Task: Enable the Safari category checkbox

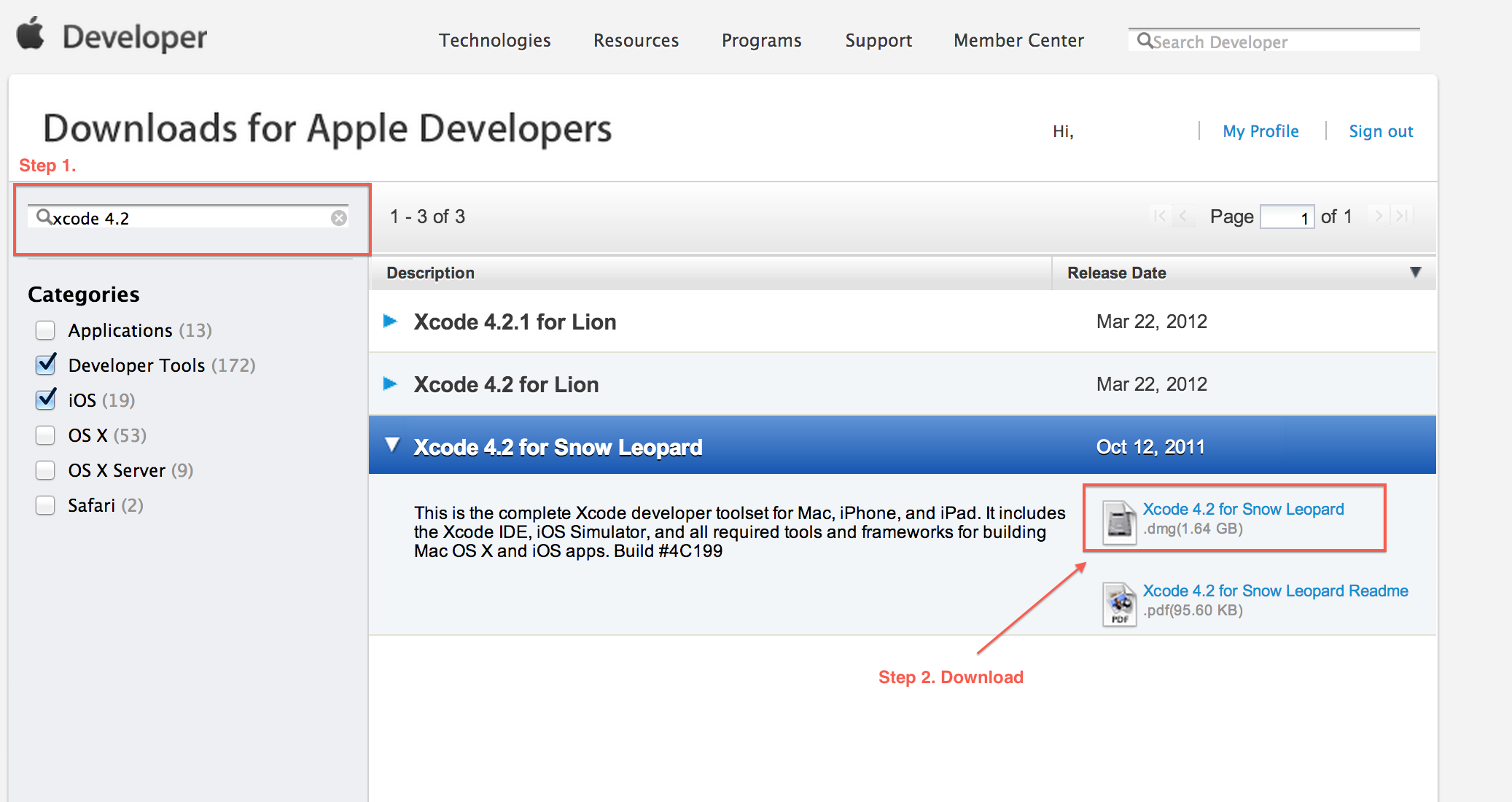Action: [x=45, y=505]
